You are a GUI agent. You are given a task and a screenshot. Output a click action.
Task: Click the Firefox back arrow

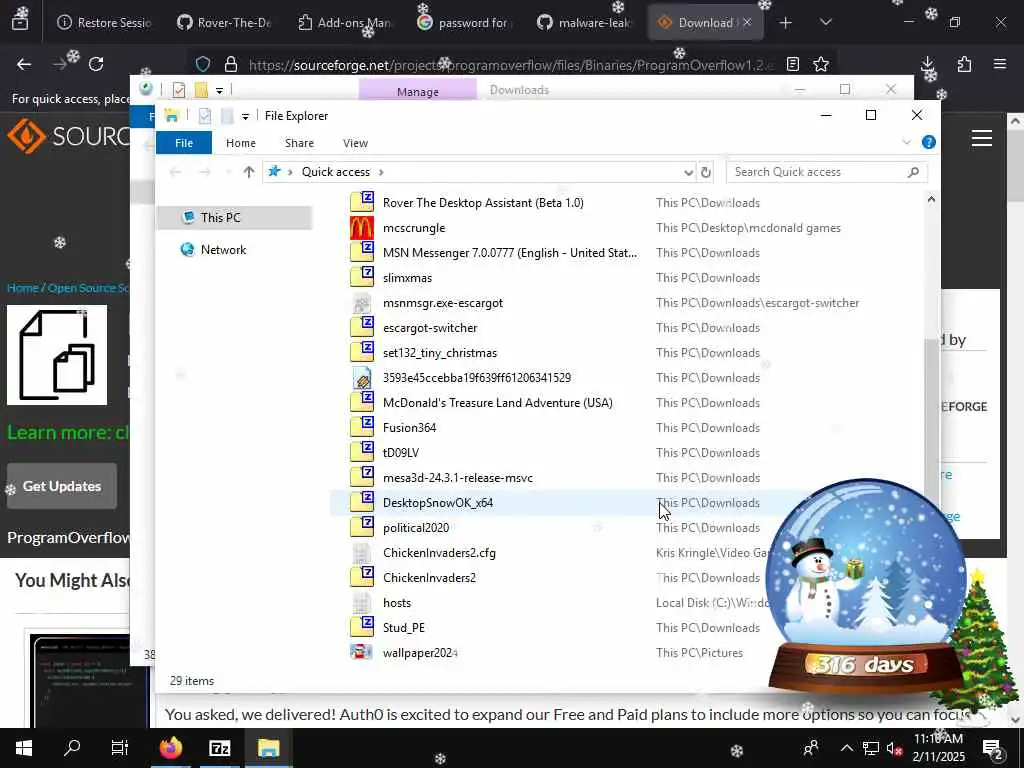[24, 64]
